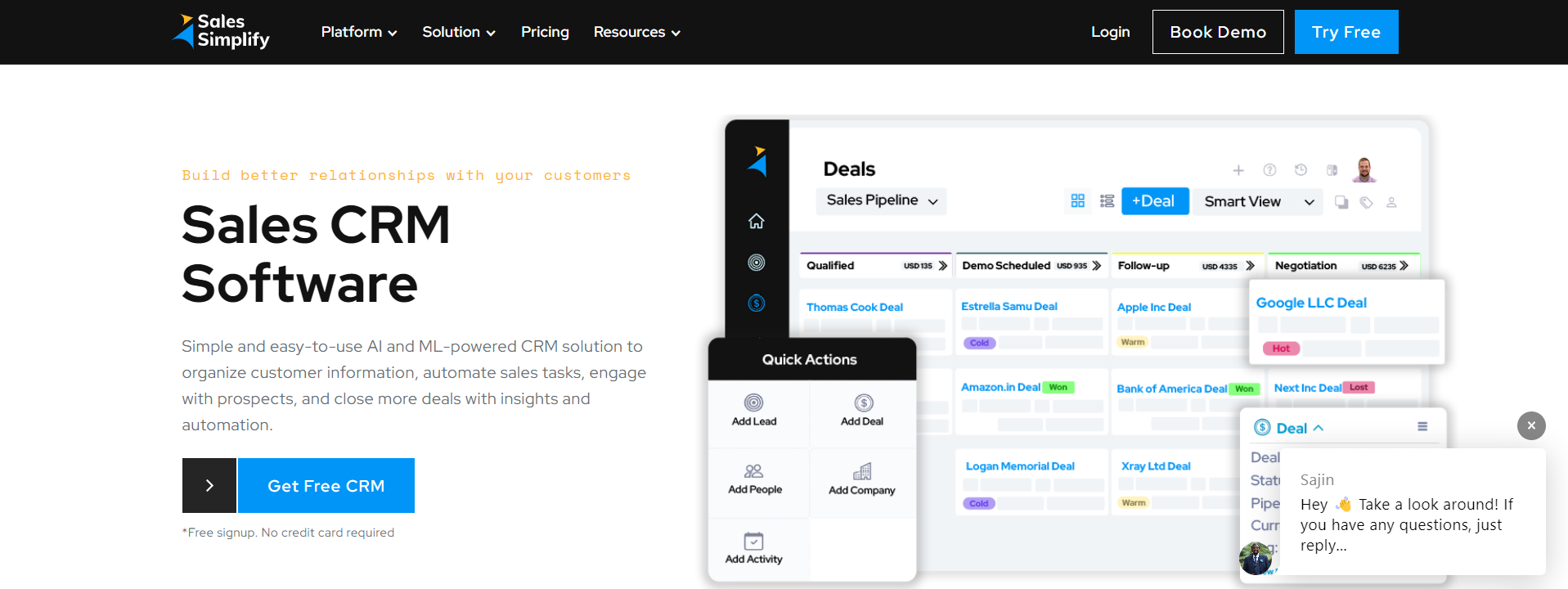This screenshot has width=1568, height=589.
Task: Open the Thomas Cook Deal card
Action: coord(855,308)
